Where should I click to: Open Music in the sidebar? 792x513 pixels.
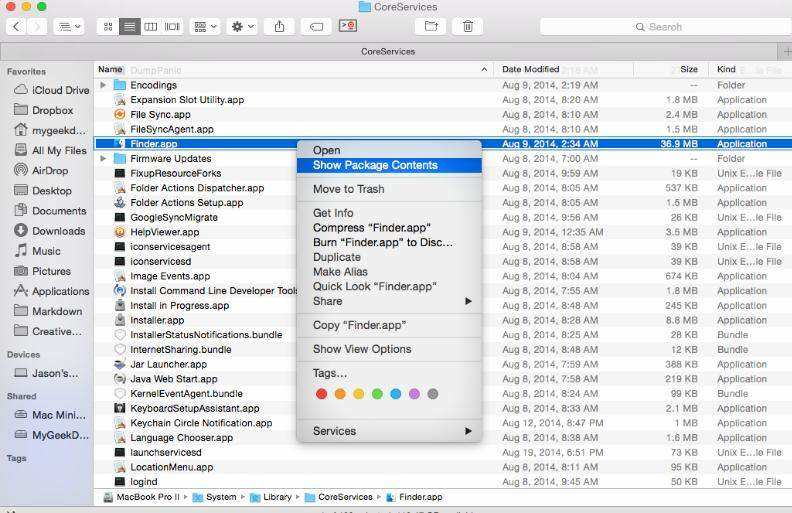pyautogui.click(x=37, y=251)
